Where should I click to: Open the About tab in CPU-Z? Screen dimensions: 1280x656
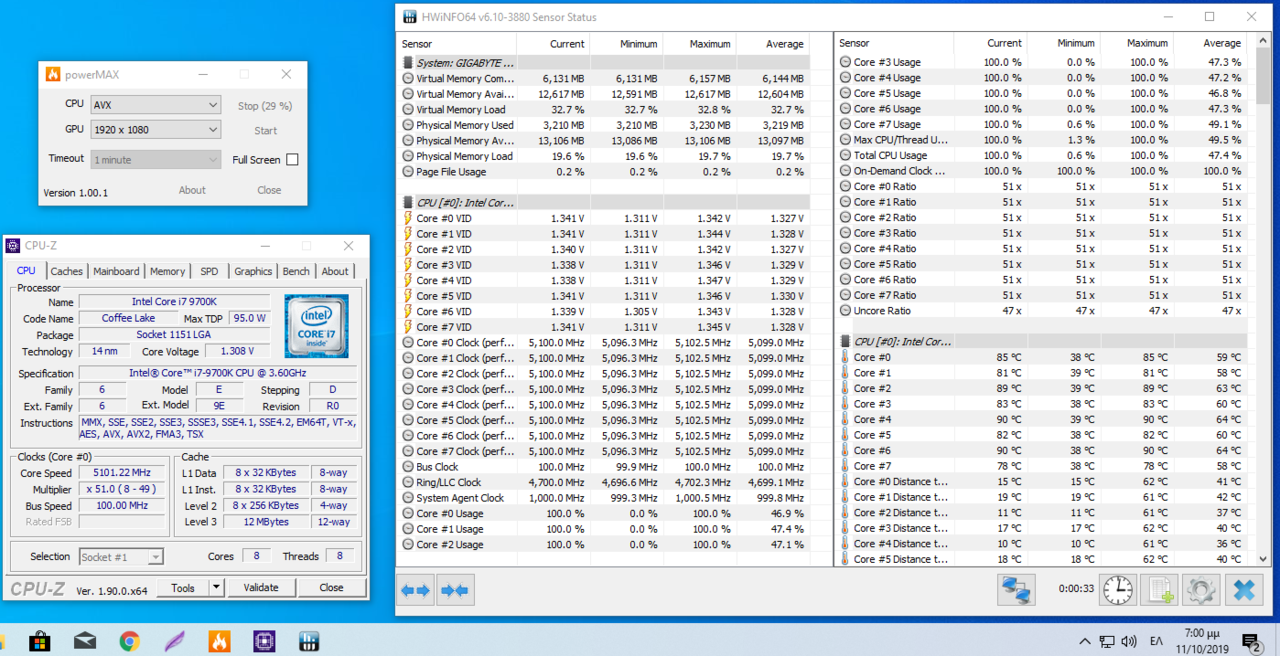point(335,271)
